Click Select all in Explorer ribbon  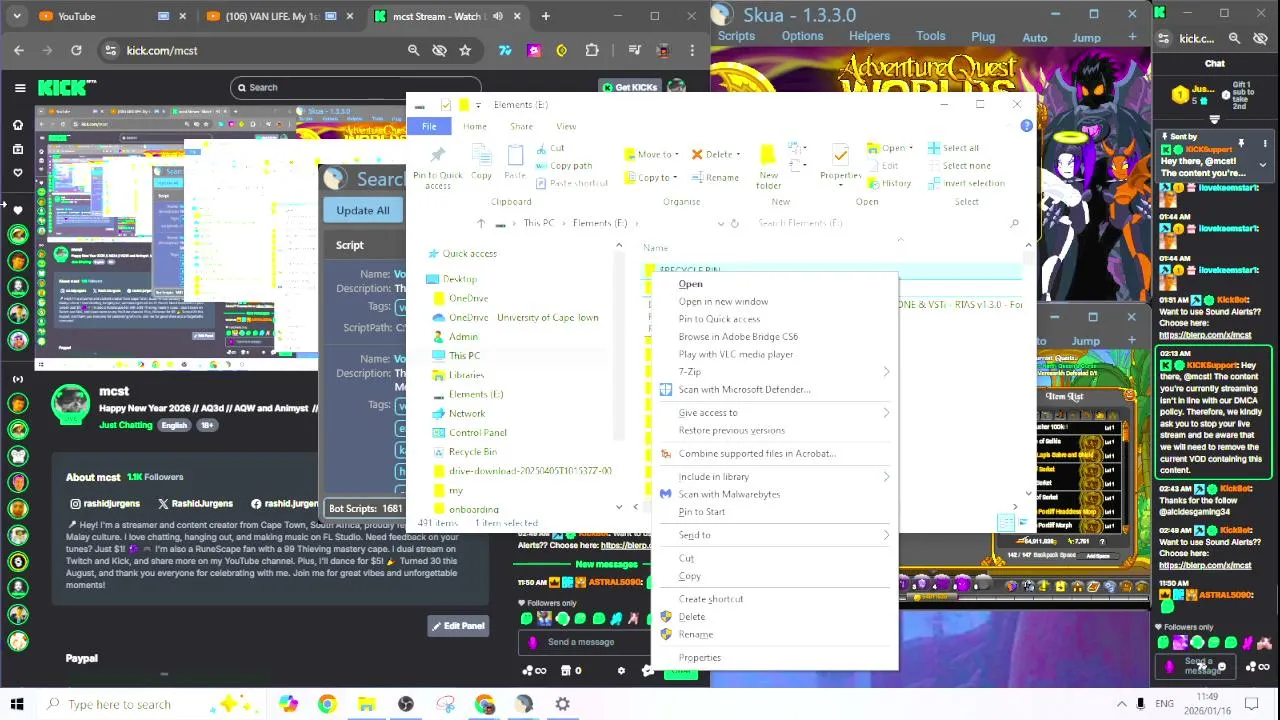point(953,148)
